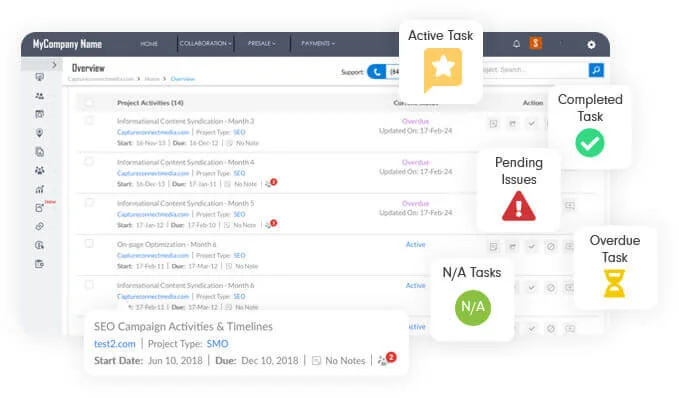Click the green N/A Tasks circle
Image resolution: width=679 pixels, height=398 pixels.
(x=473, y=307)
